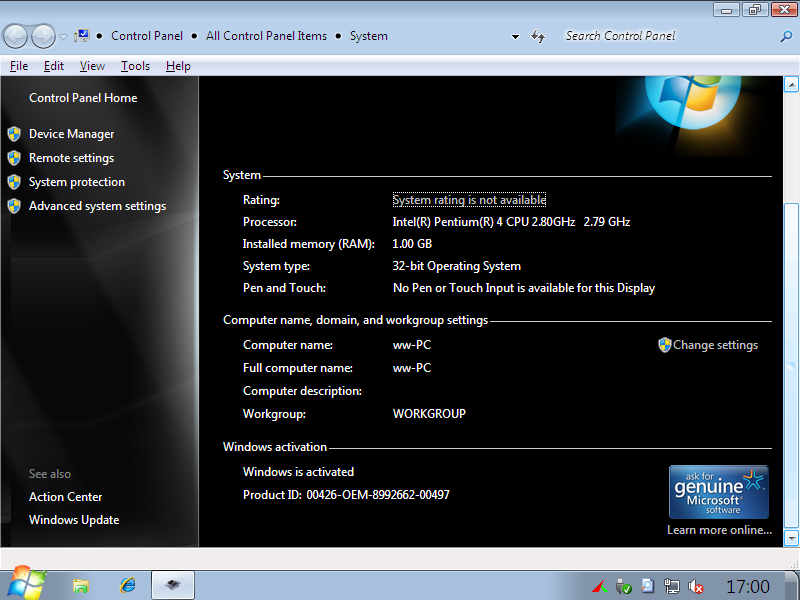The image size is (800, 600).
Task: Select All Control Panel Items breadcrumb
Action: pos(266,36)
